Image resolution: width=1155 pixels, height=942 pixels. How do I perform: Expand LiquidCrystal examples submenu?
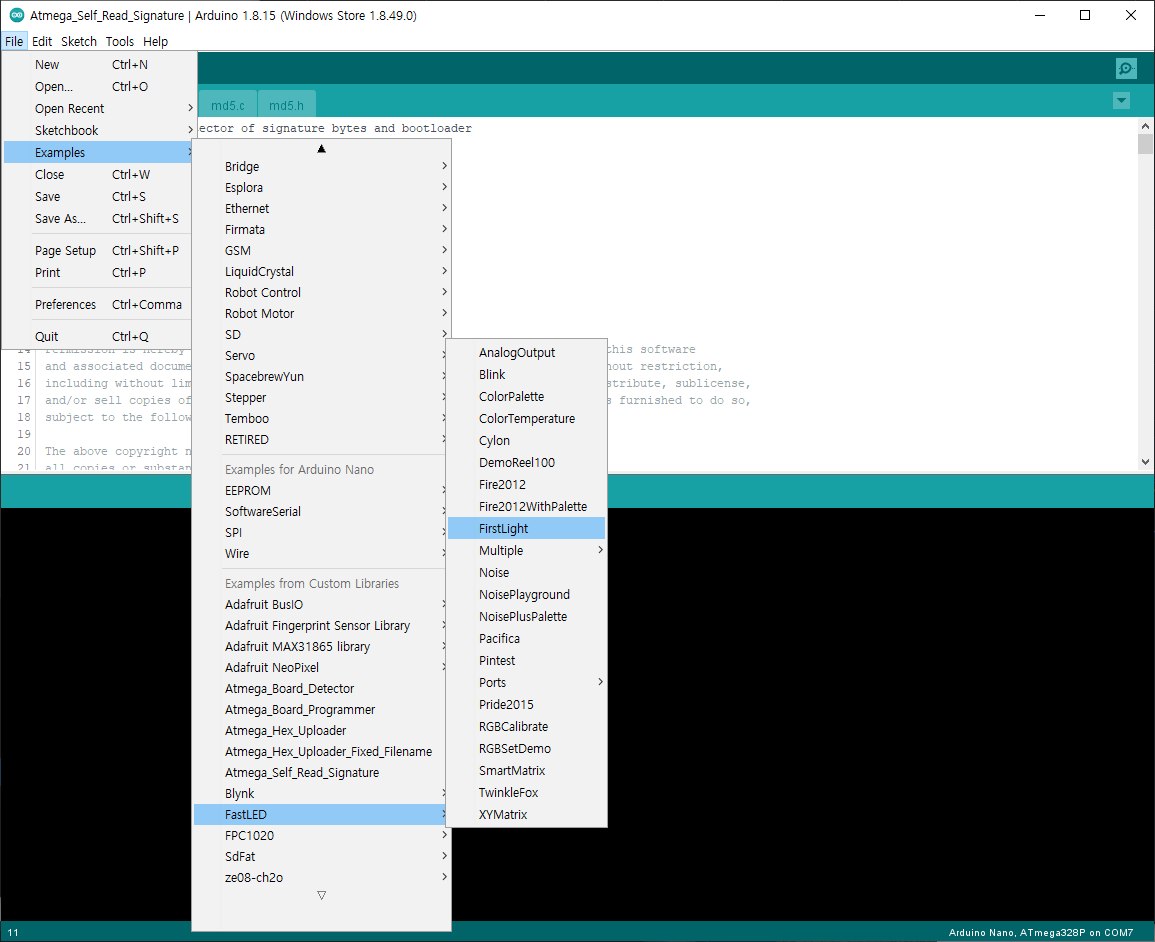[x=321, y=272]
